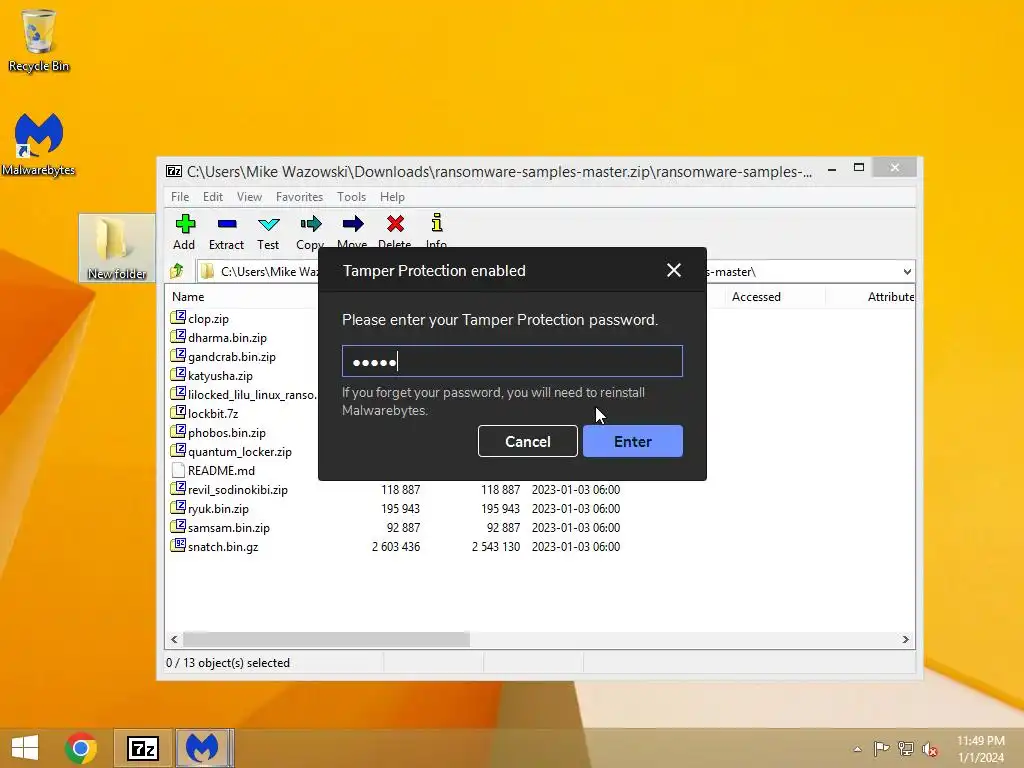Select dharma.bin.zip in the file list

click(227, 338)
